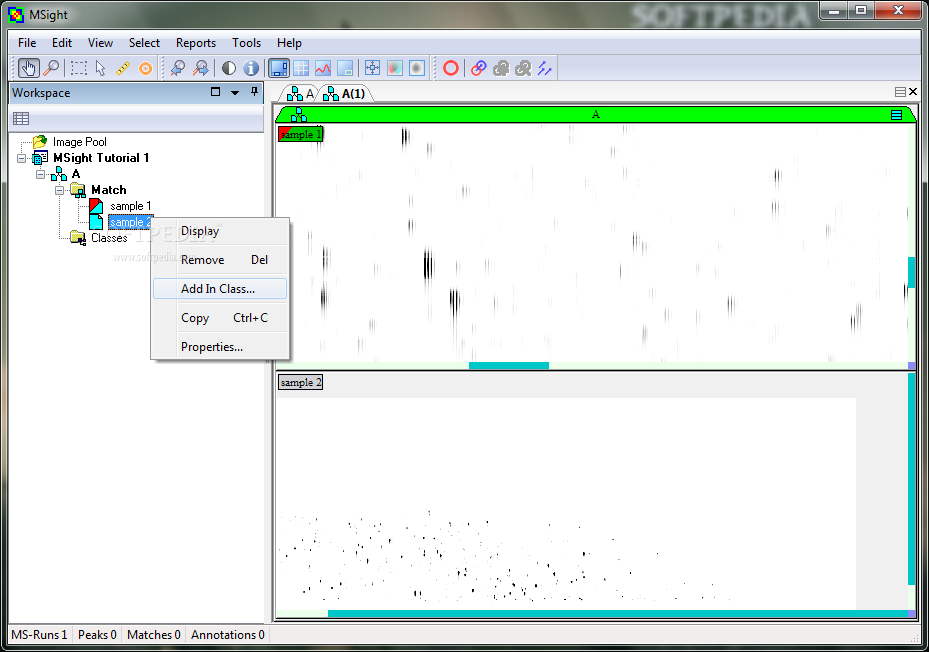Open the Workspace panel dropdown arrow
This screenshot has width=929, height=652.
(235, 92)
